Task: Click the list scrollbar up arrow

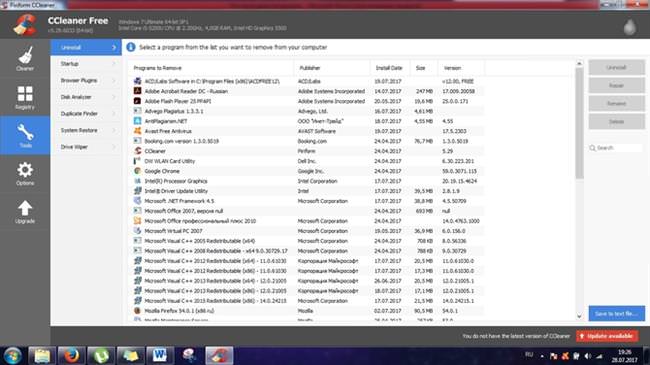Action: click(579, 63)
